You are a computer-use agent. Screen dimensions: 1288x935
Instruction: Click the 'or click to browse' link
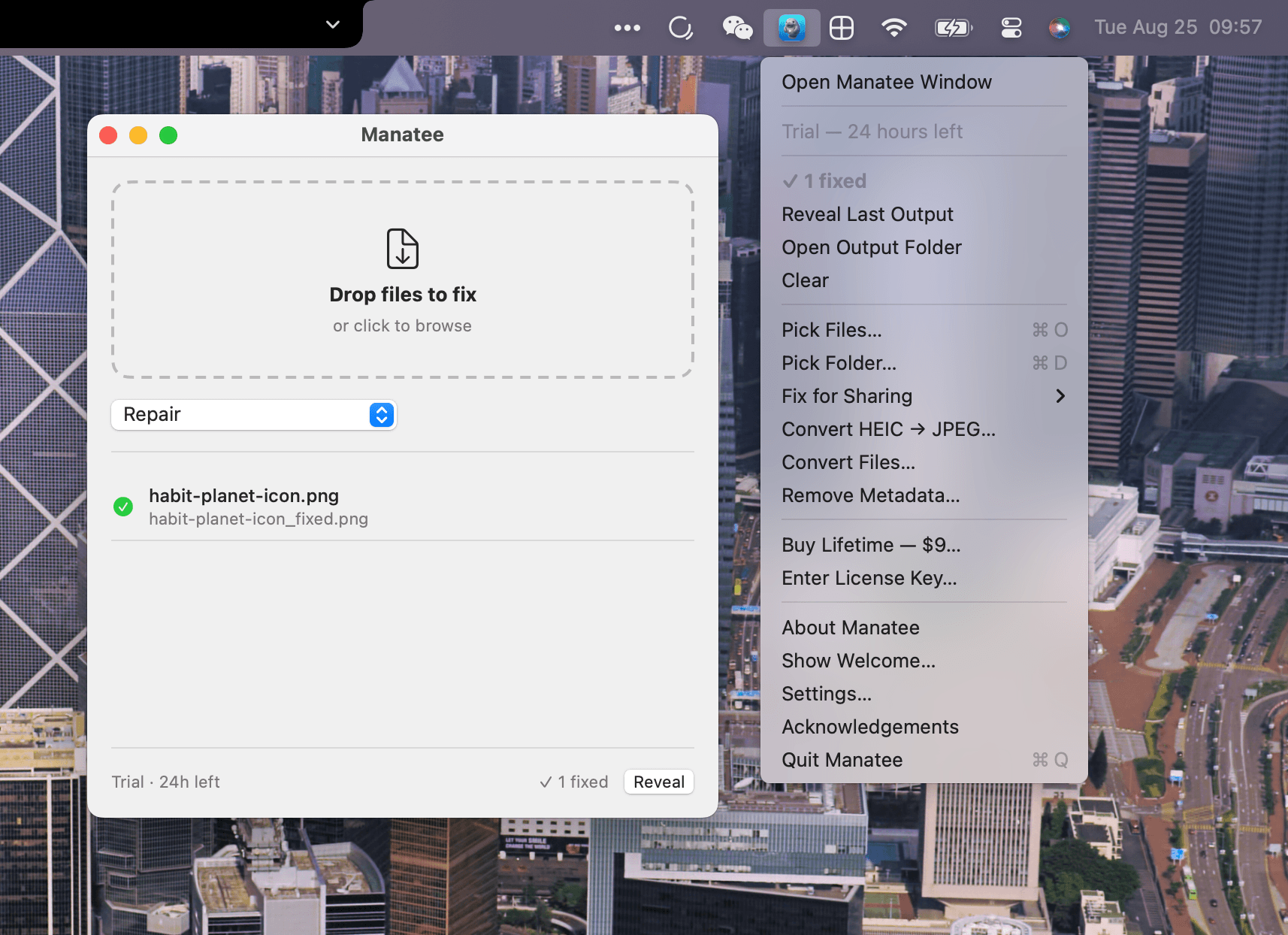tap(403, 326)
